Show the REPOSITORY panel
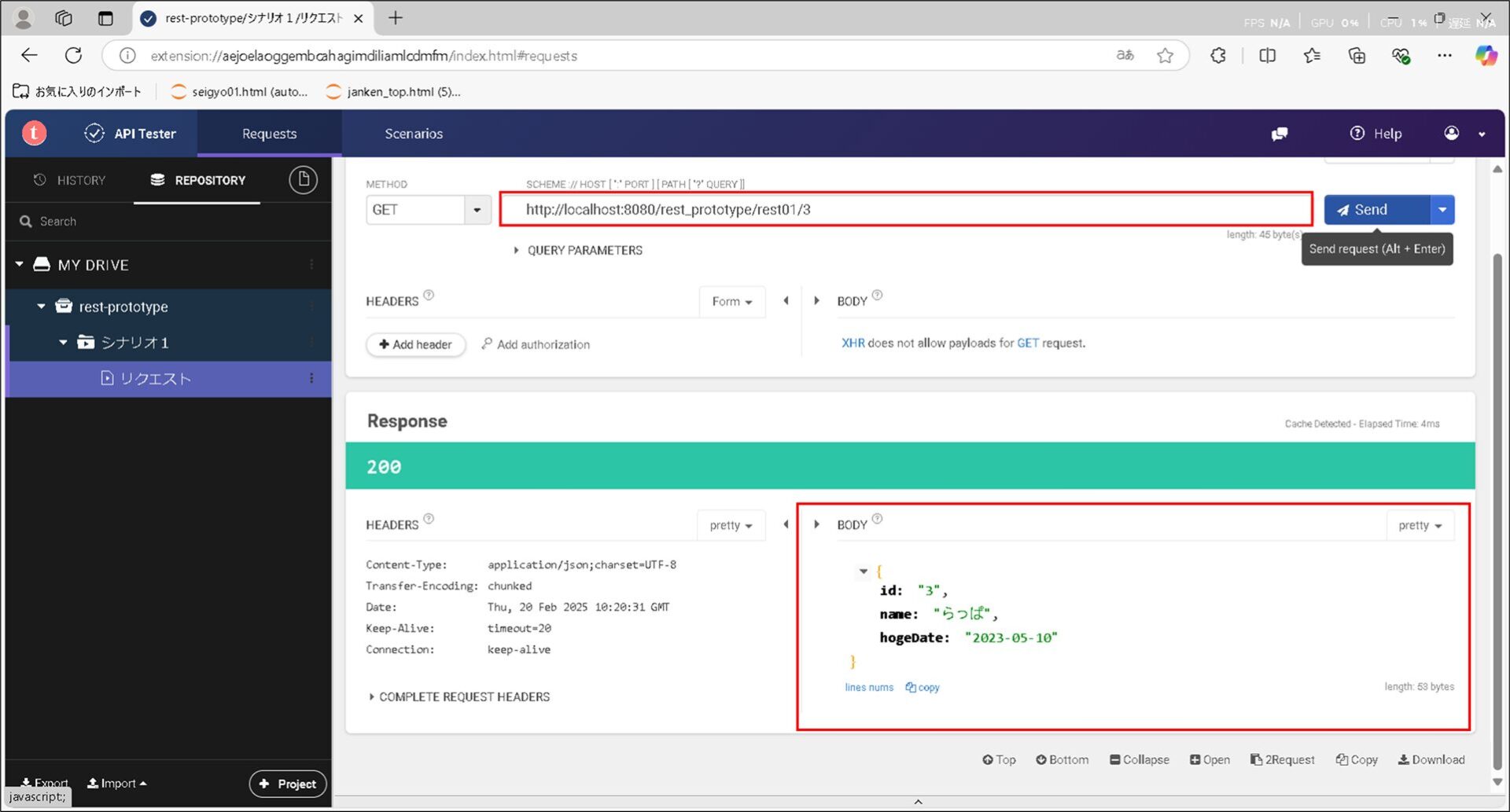Image resolution: width=1510 pixels, height=812 pixels. (197, 180)
